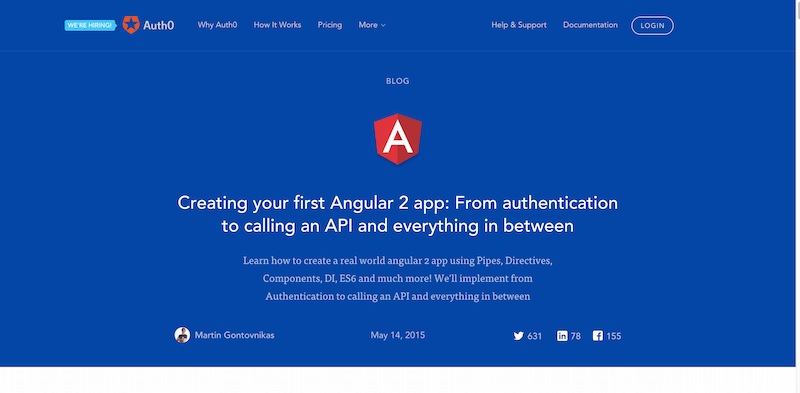Click the Twitter share count 631
This screenshot has width=800, height=393.
pos(535,336)
